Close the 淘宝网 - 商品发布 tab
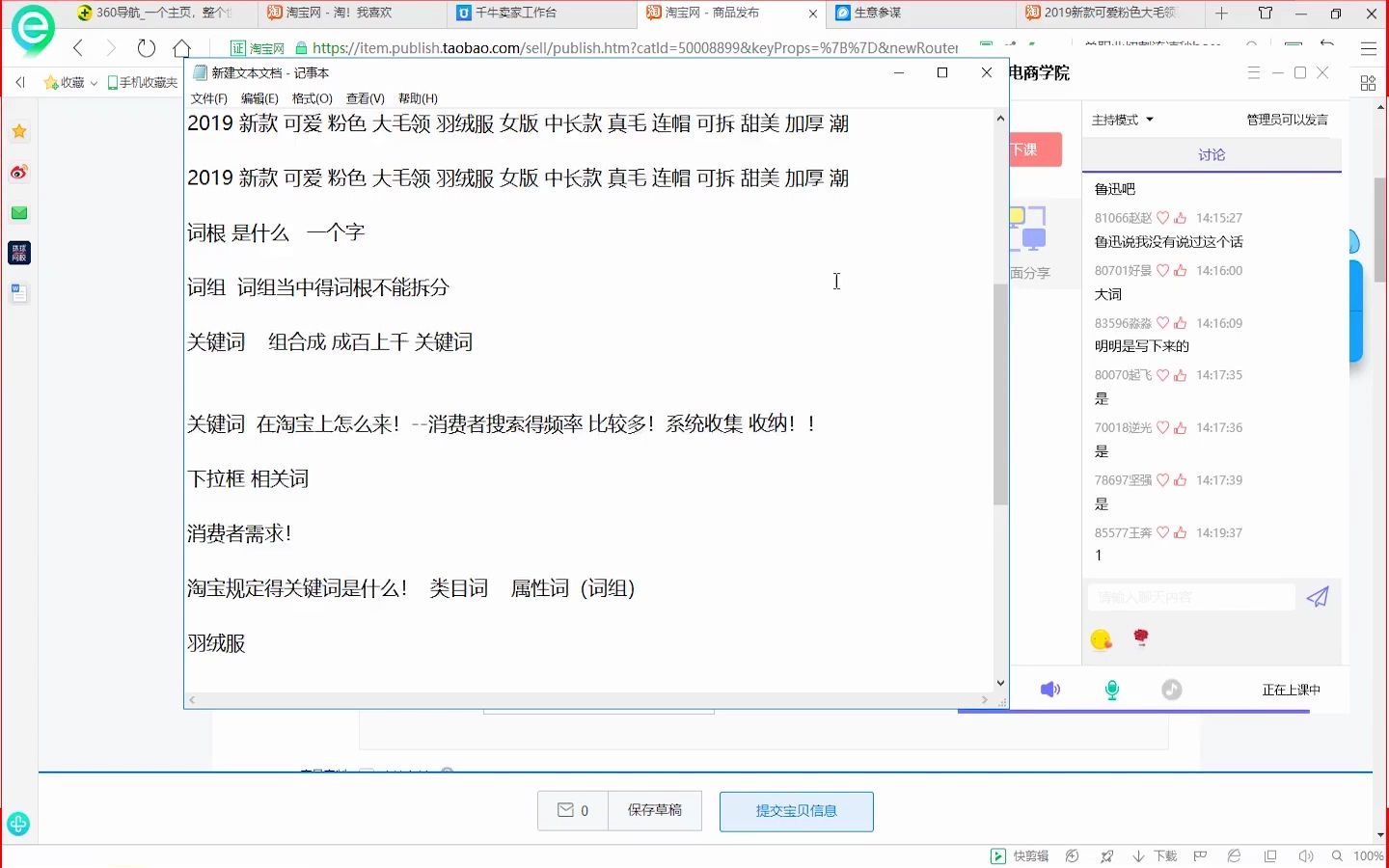This screenshot has height=868, width=1389. click(813, 14)
